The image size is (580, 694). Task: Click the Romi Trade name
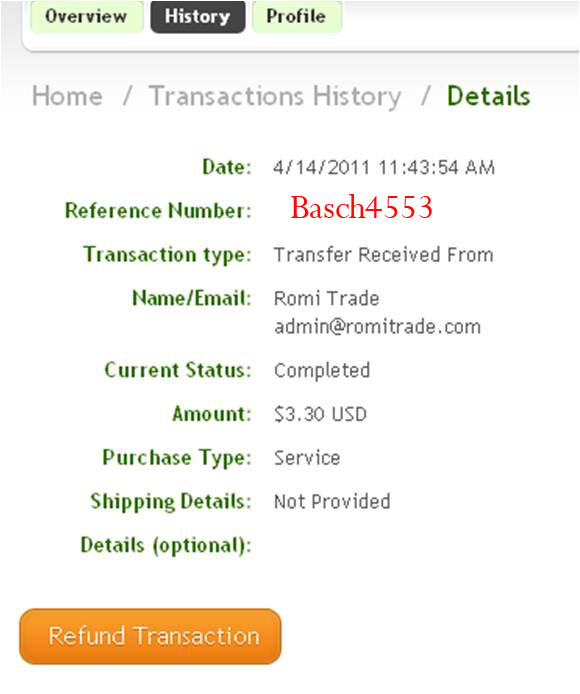[x=326, y=298]
